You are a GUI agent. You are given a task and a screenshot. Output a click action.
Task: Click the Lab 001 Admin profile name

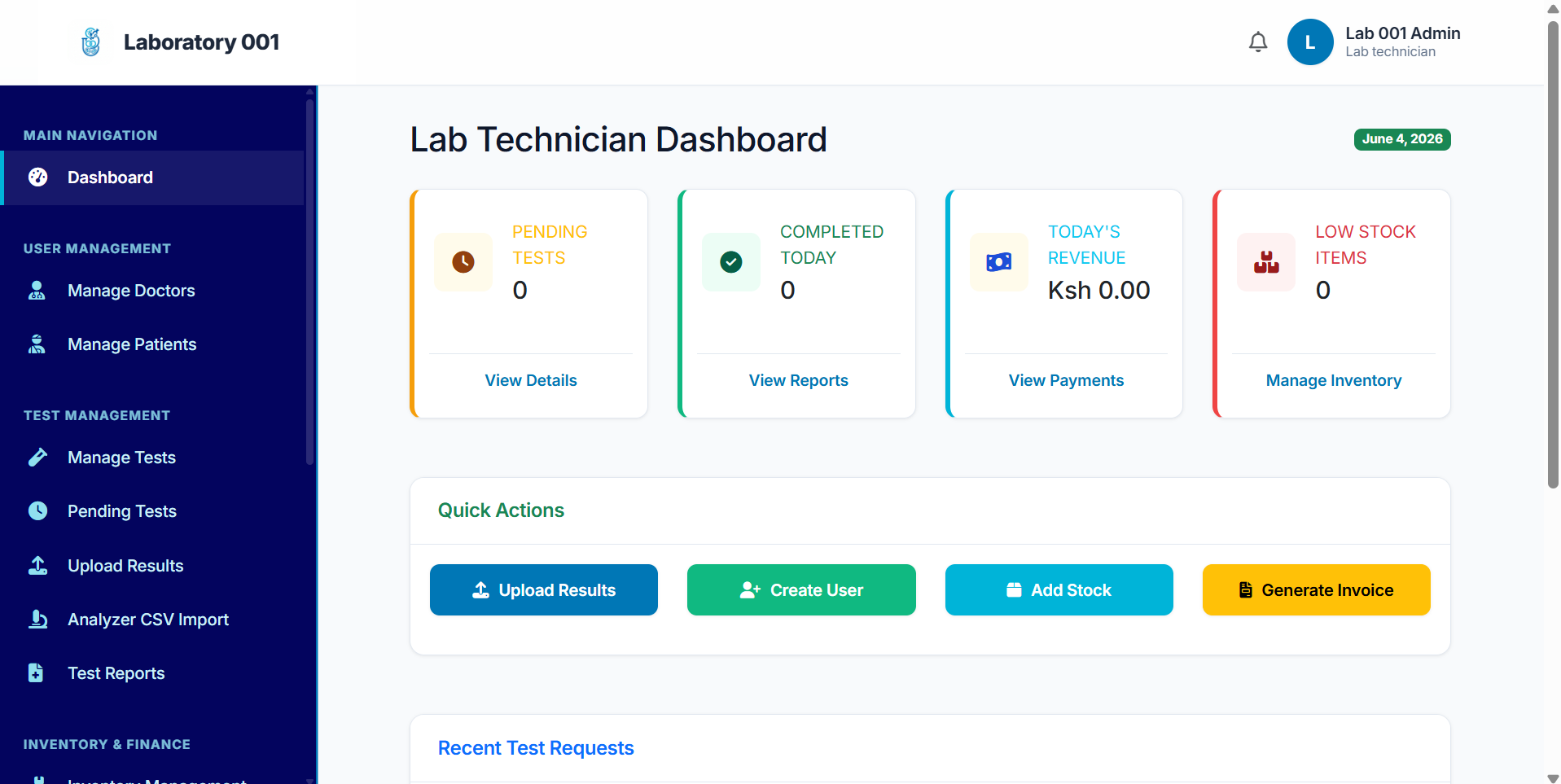[x=1403, y=33]
